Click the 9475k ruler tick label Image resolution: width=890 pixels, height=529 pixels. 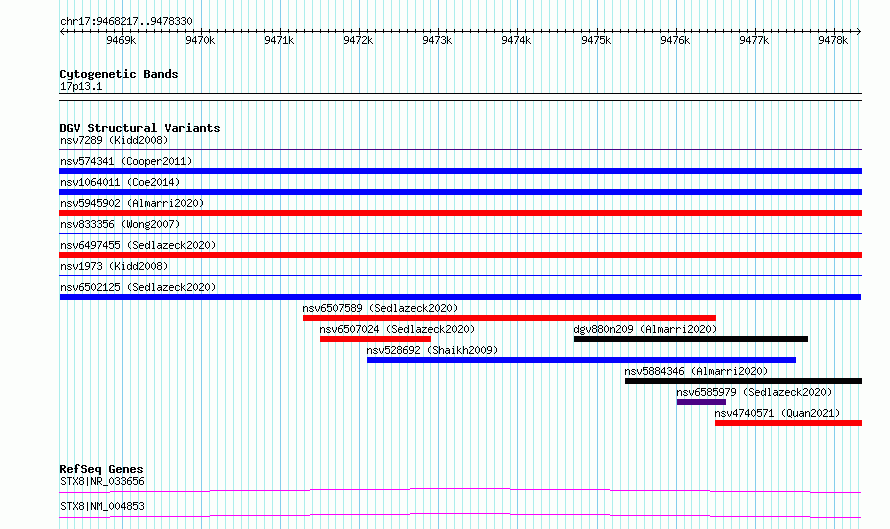coord(596,40)
